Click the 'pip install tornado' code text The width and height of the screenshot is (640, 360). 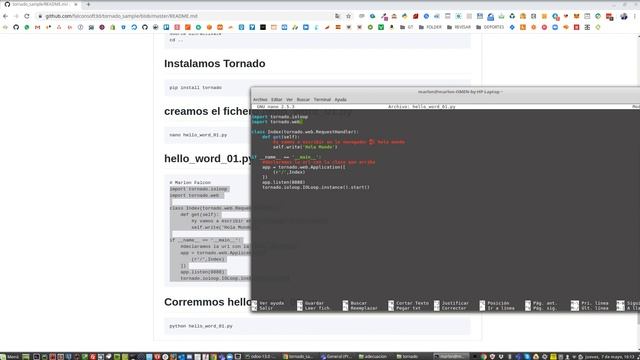pyautogui.click(x=196, y=87)
